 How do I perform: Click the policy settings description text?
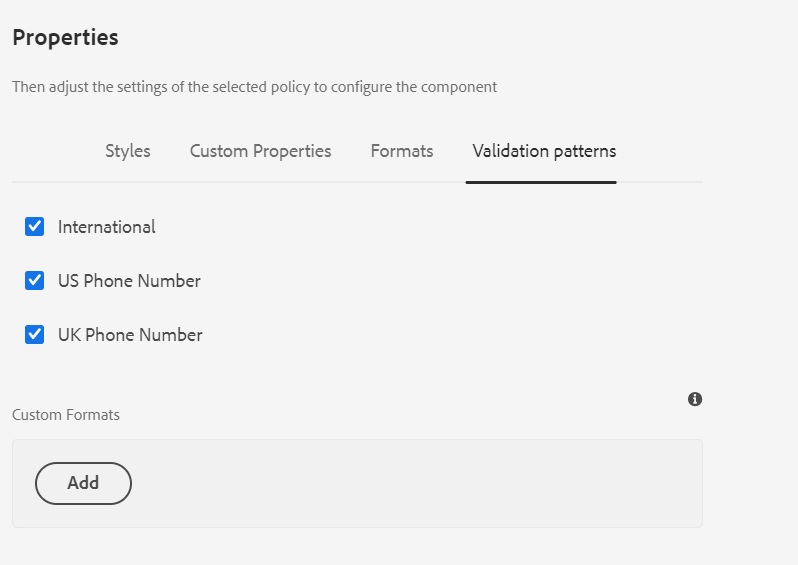254,87
